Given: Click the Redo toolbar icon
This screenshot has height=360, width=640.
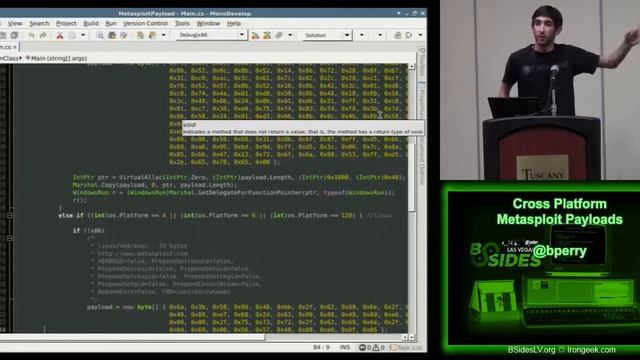Looking at the screenshot, I should coord(43,36).
